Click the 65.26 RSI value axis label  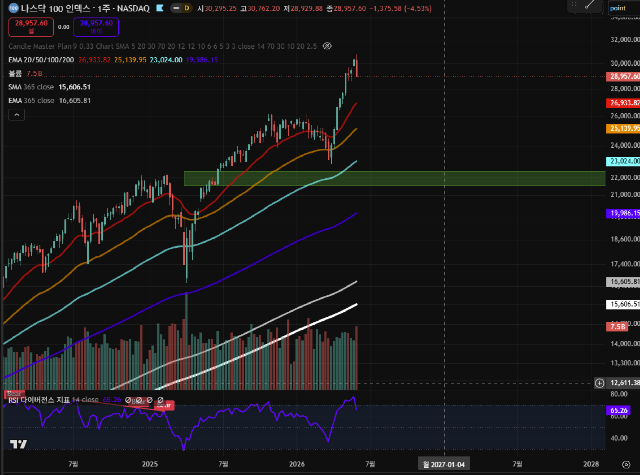pos(619,411)
